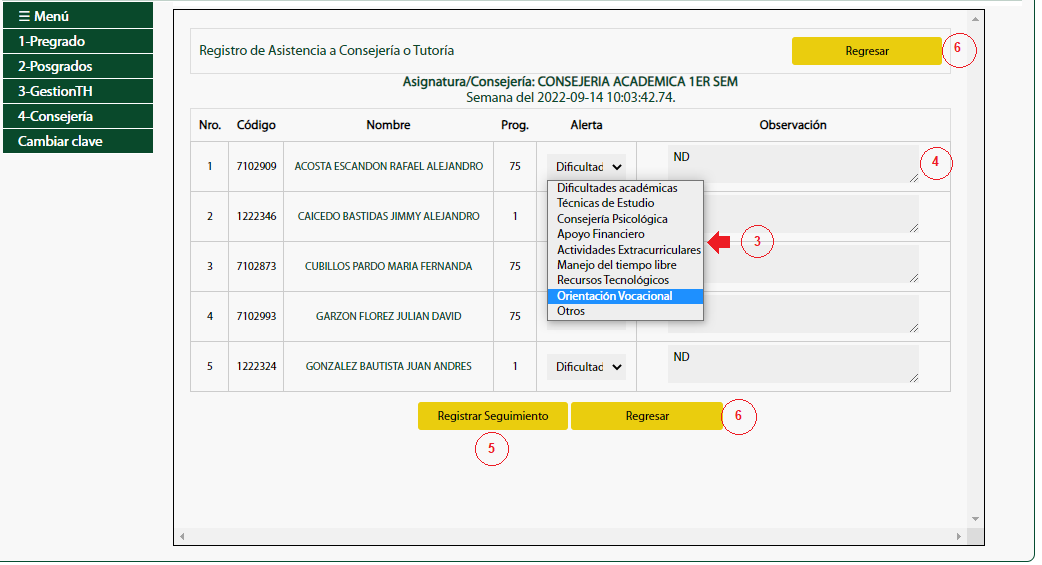Open the Alerta dropdown for Gonzalez Bautista
This screenshot has width=1042, height=565.
pyautogui.click(x=586, y=367)
